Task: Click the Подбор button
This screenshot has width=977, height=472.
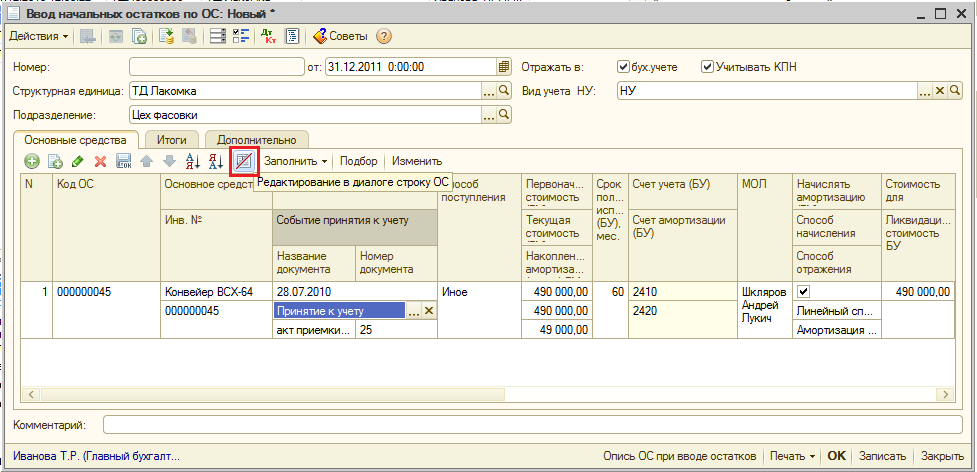Action: coord(359,161)
